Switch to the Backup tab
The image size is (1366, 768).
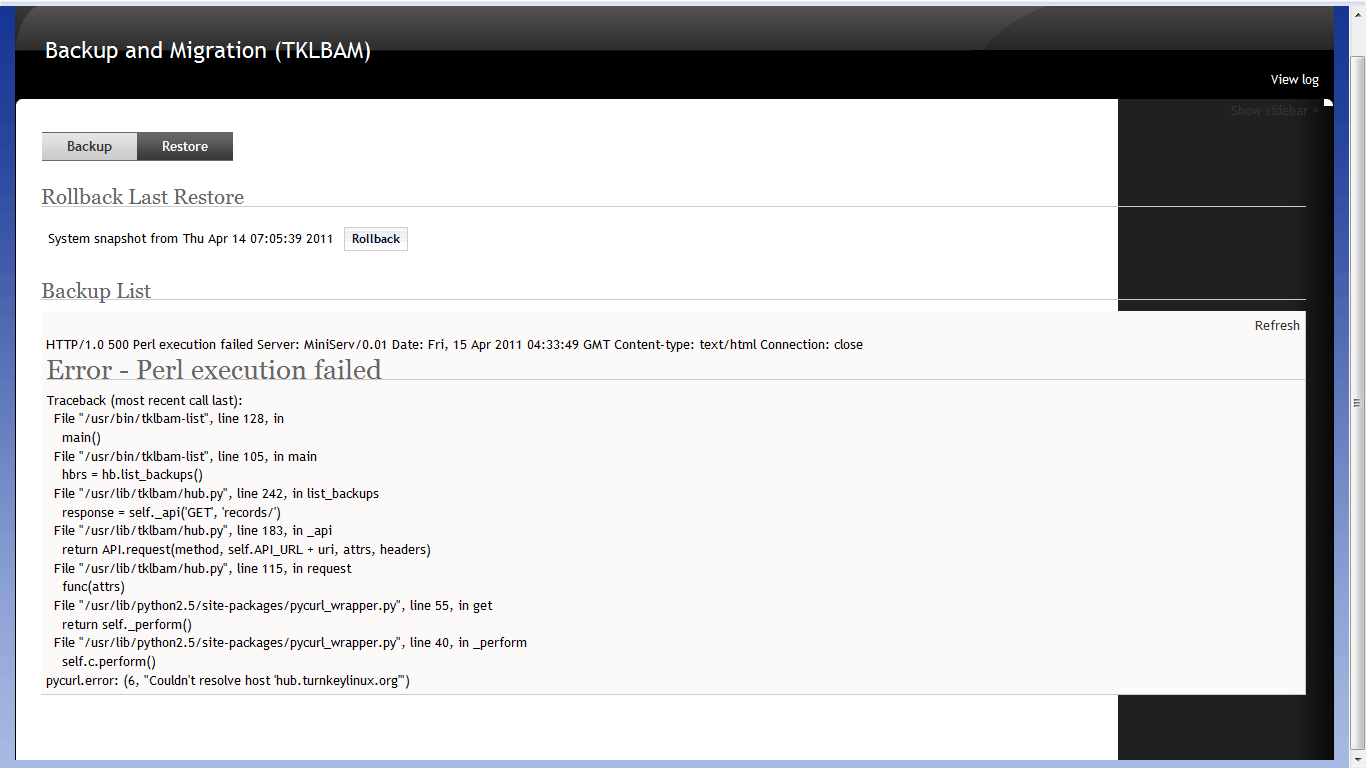[x=89, y=146]
